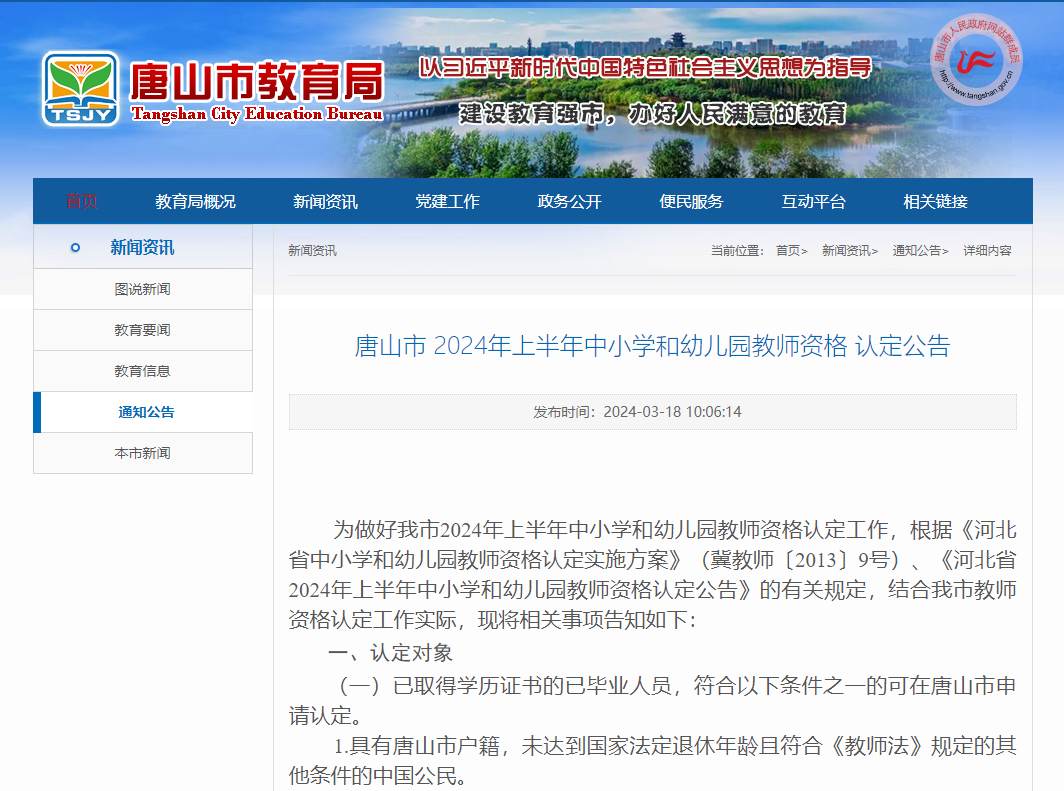This screenshot has height=791, width=1064.
Task: Click 通知公告 in the breadcrumb trail
Action: coord(916,251)
